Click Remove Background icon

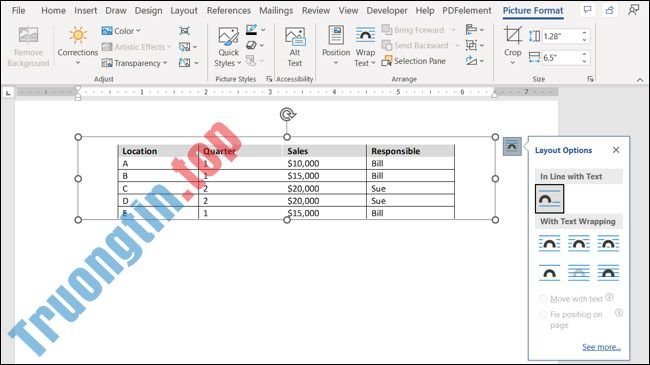click(28, 46)
